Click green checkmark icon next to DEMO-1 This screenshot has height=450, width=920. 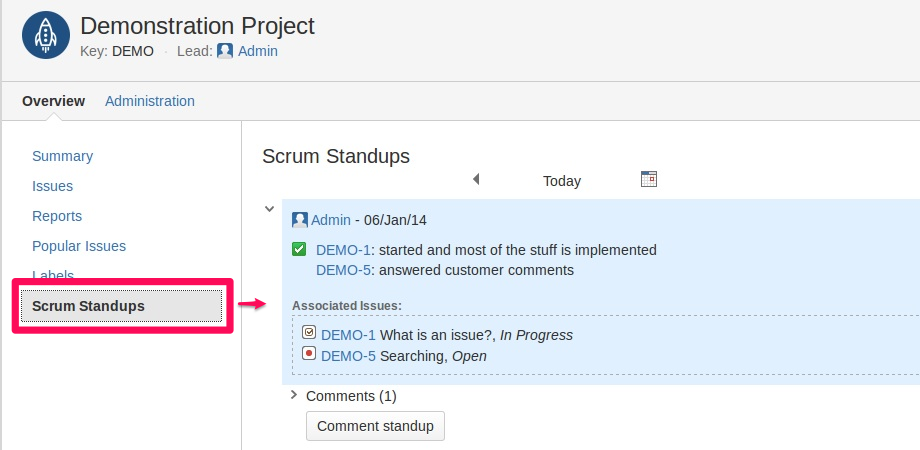pos(299,250)
